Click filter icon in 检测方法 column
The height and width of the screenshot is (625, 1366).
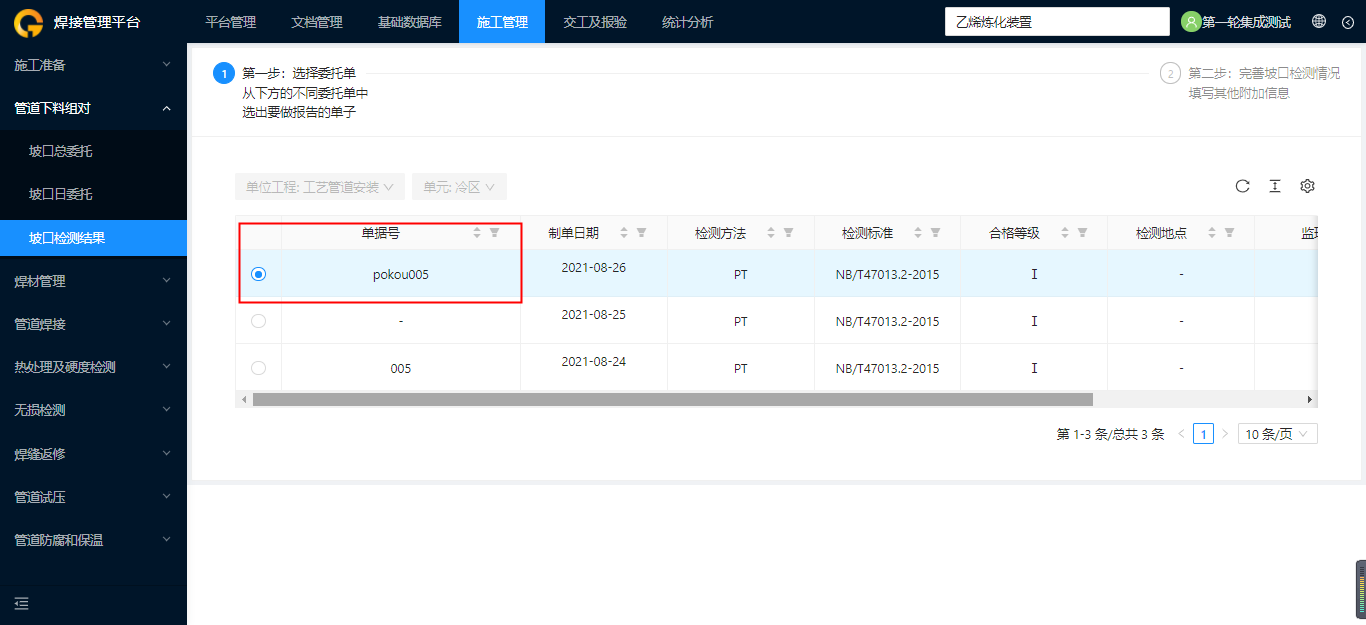point(788,233)
